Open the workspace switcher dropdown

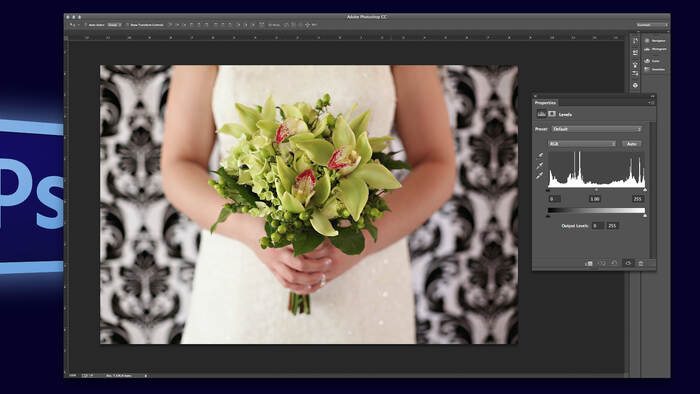pos(652,25)
